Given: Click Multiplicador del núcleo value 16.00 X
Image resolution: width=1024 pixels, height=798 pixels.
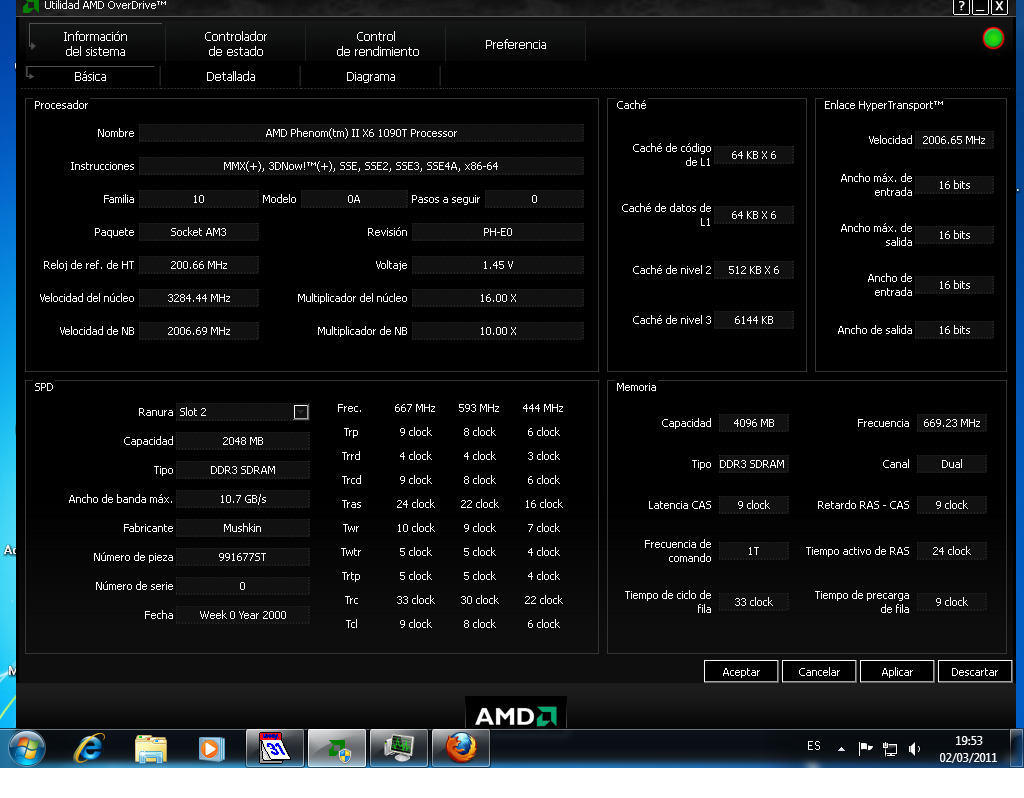Looking at the screenshot, I should tap(498, 298).
